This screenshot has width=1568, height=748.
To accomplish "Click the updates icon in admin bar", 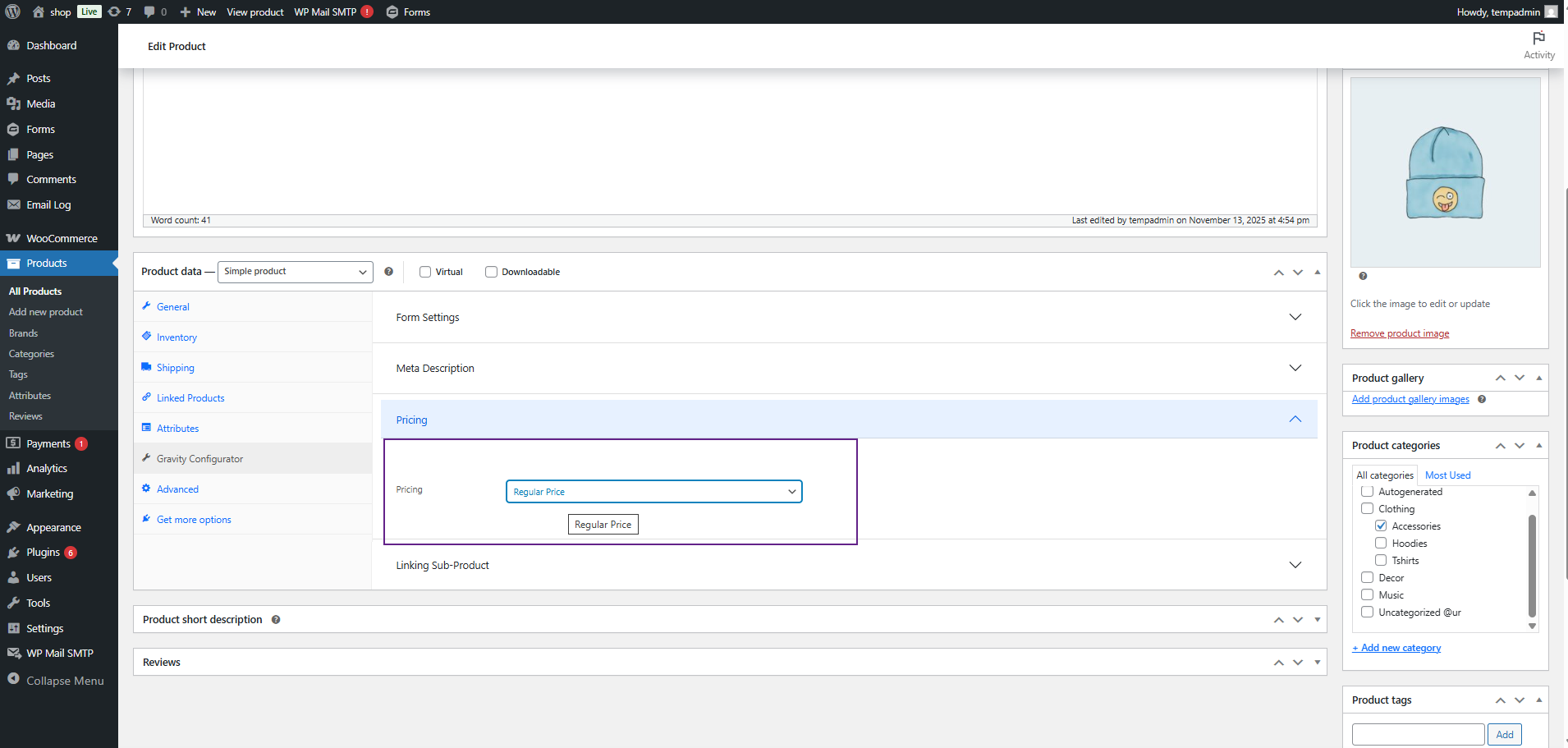I will point(115,11).
